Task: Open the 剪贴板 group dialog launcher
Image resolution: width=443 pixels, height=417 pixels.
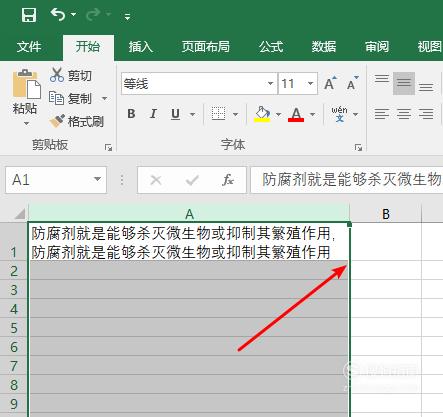Action: 108,147
